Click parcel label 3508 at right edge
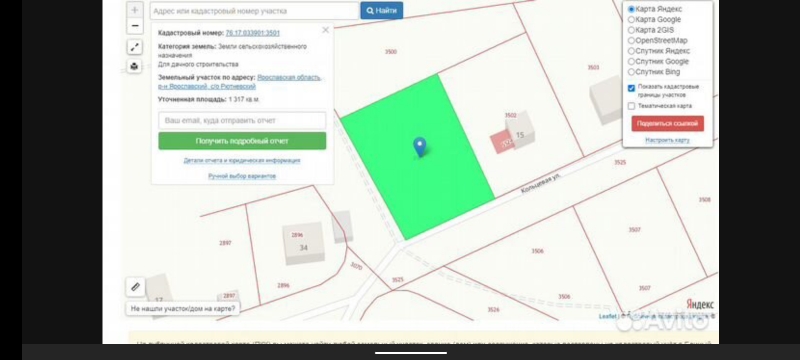 (x=705, y=200)
